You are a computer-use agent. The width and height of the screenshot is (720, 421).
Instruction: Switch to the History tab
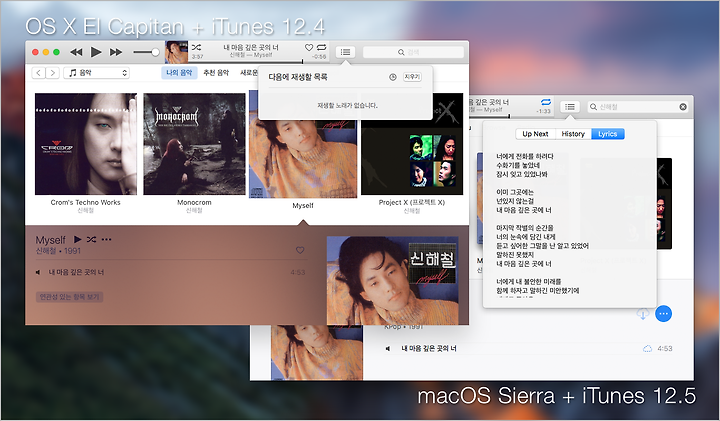(573, 134)
